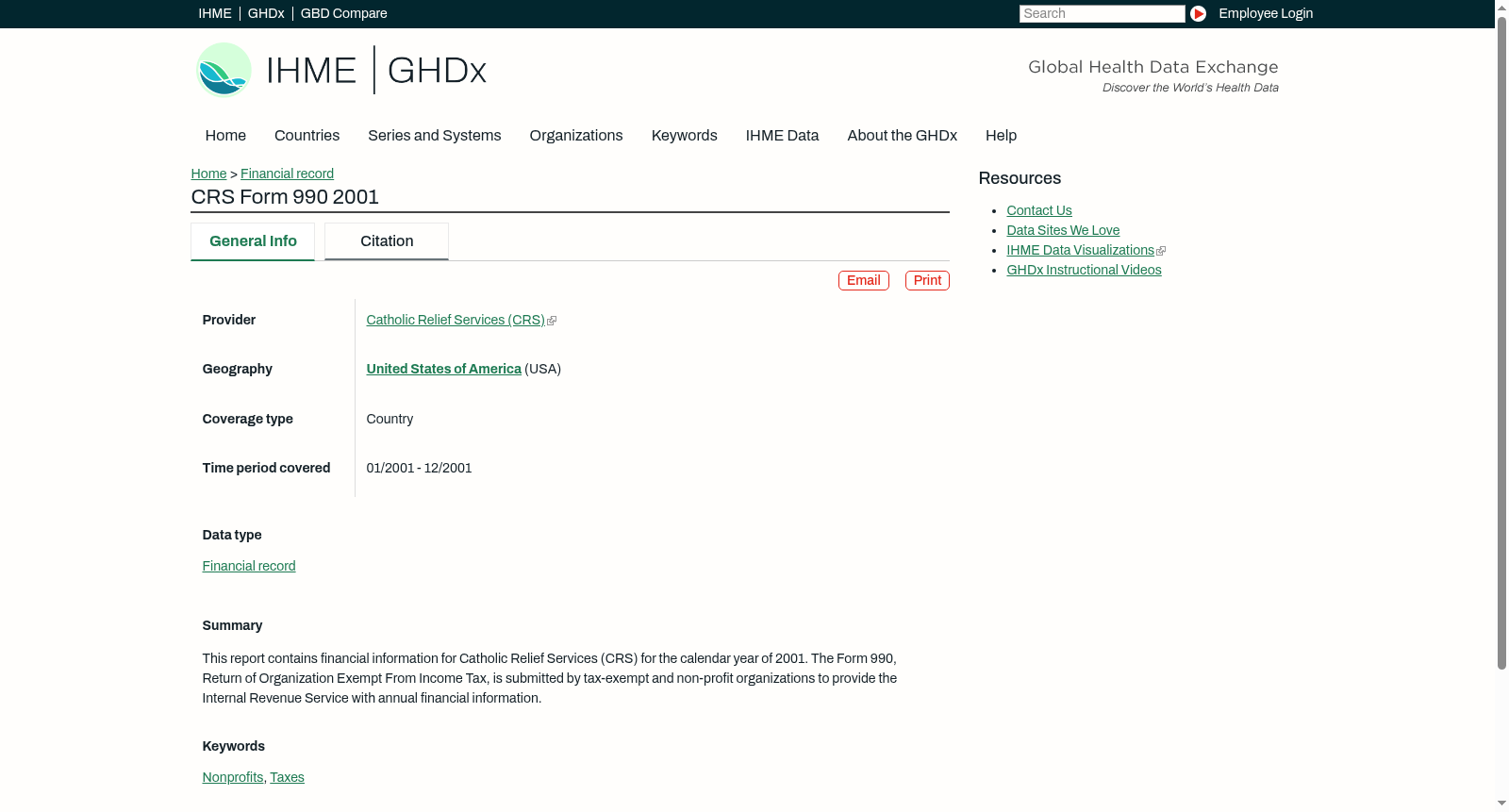Open Keywords menu item in navigation
1509x812 pixels.
tap(685, 136)
